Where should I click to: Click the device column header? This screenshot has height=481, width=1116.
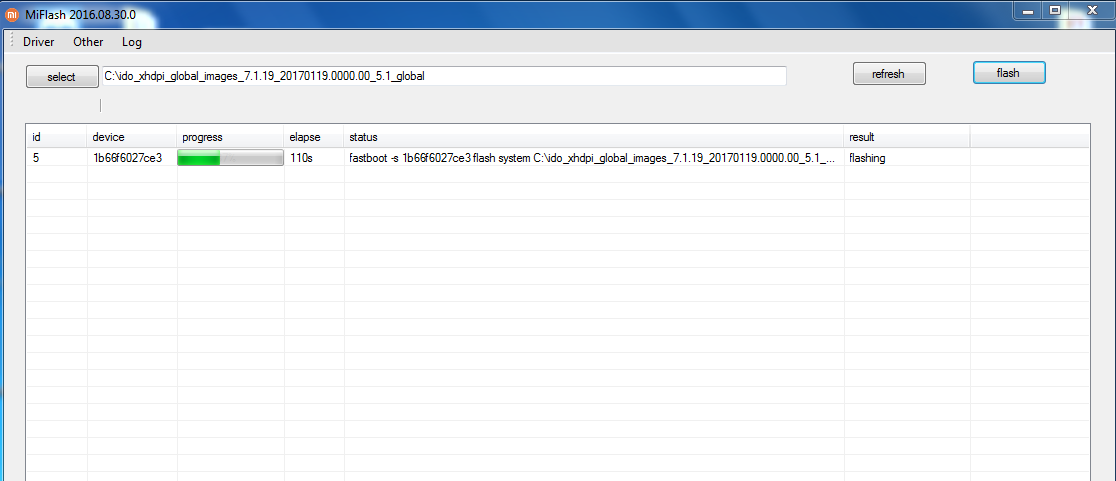click(x=132, y=137)
